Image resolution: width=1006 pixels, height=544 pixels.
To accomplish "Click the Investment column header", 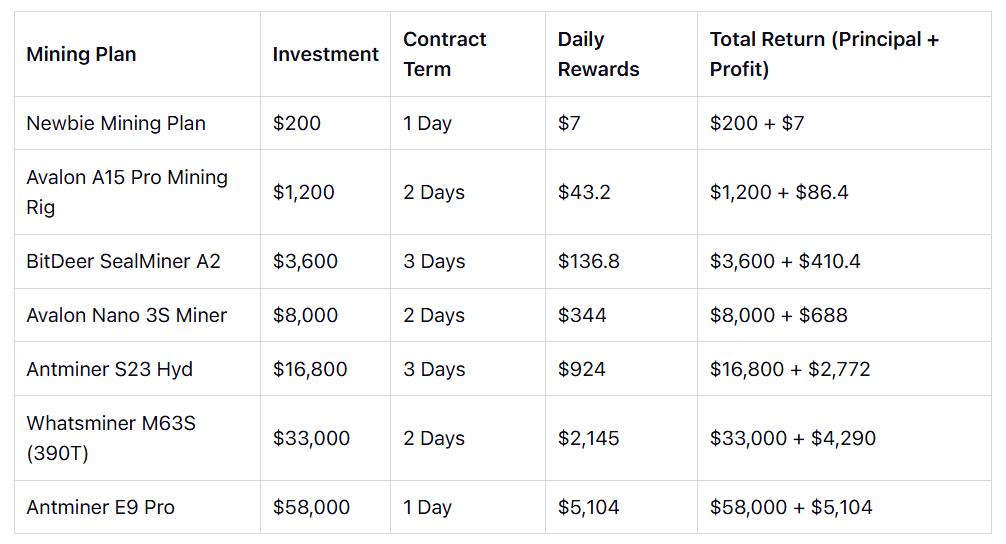I will coord(325,54).
